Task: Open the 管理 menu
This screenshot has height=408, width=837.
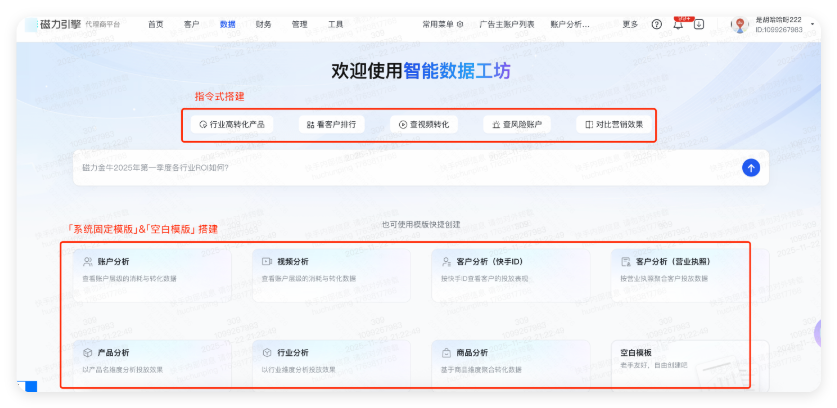Action: pyautogui.click(x=299, y=24)
